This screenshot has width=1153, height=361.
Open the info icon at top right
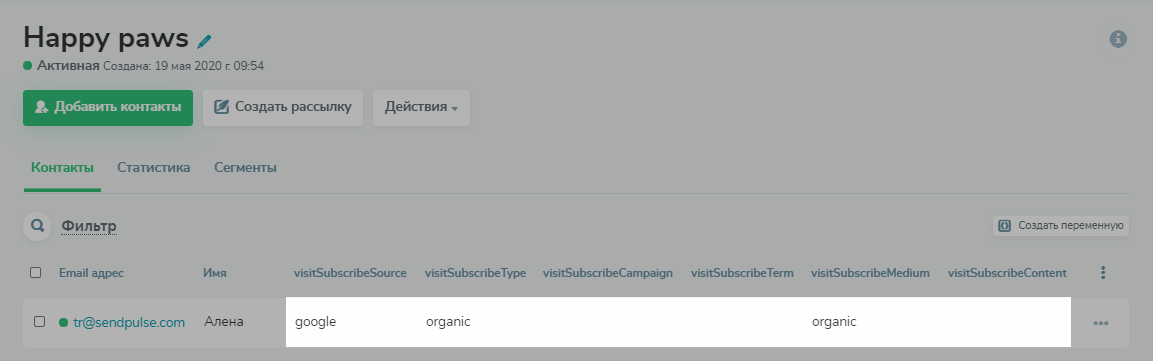click(1118, 39)
